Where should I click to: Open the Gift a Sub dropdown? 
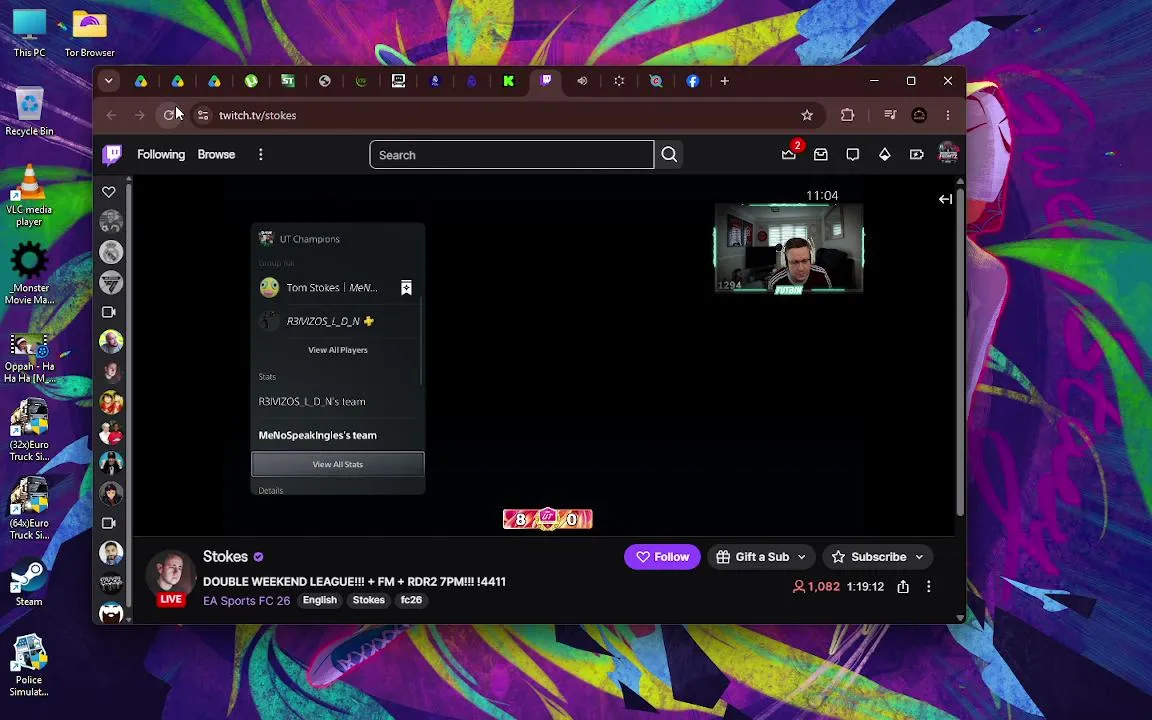click(760, 557)
